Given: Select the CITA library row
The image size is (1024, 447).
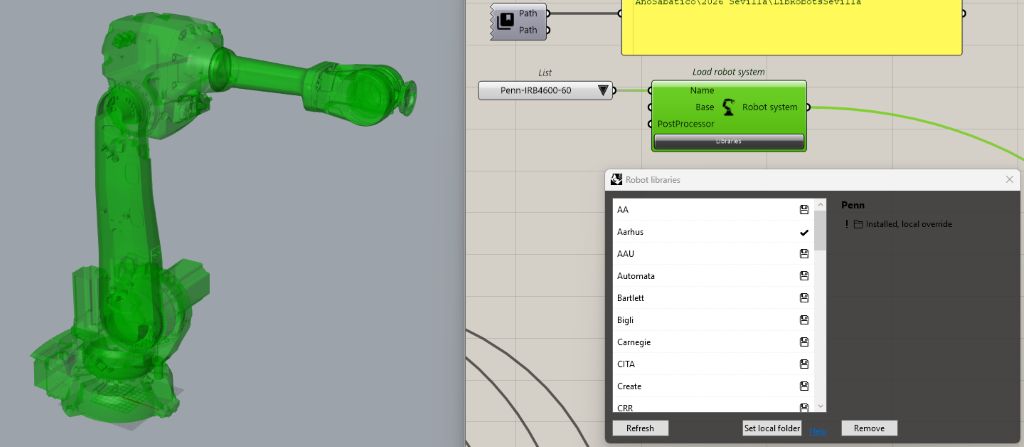Looking at the screenshot, I should pos(713,364).
